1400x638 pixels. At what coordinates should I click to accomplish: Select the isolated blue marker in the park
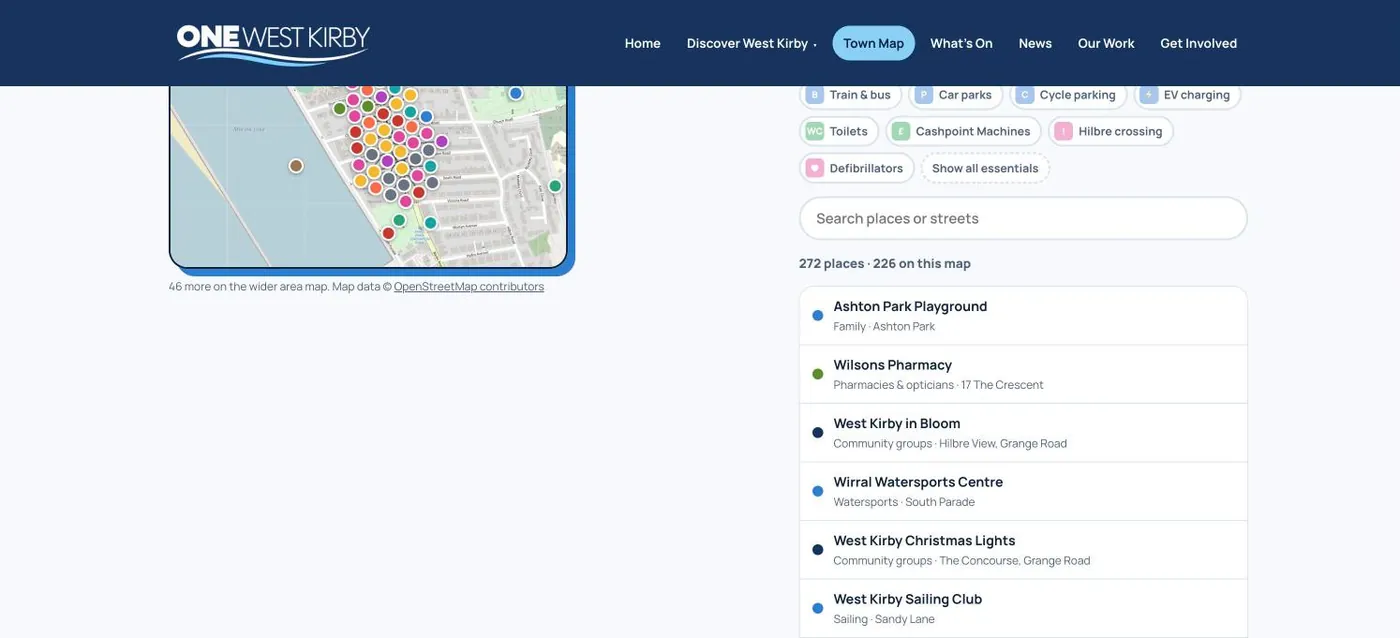[x=516, y=93]
